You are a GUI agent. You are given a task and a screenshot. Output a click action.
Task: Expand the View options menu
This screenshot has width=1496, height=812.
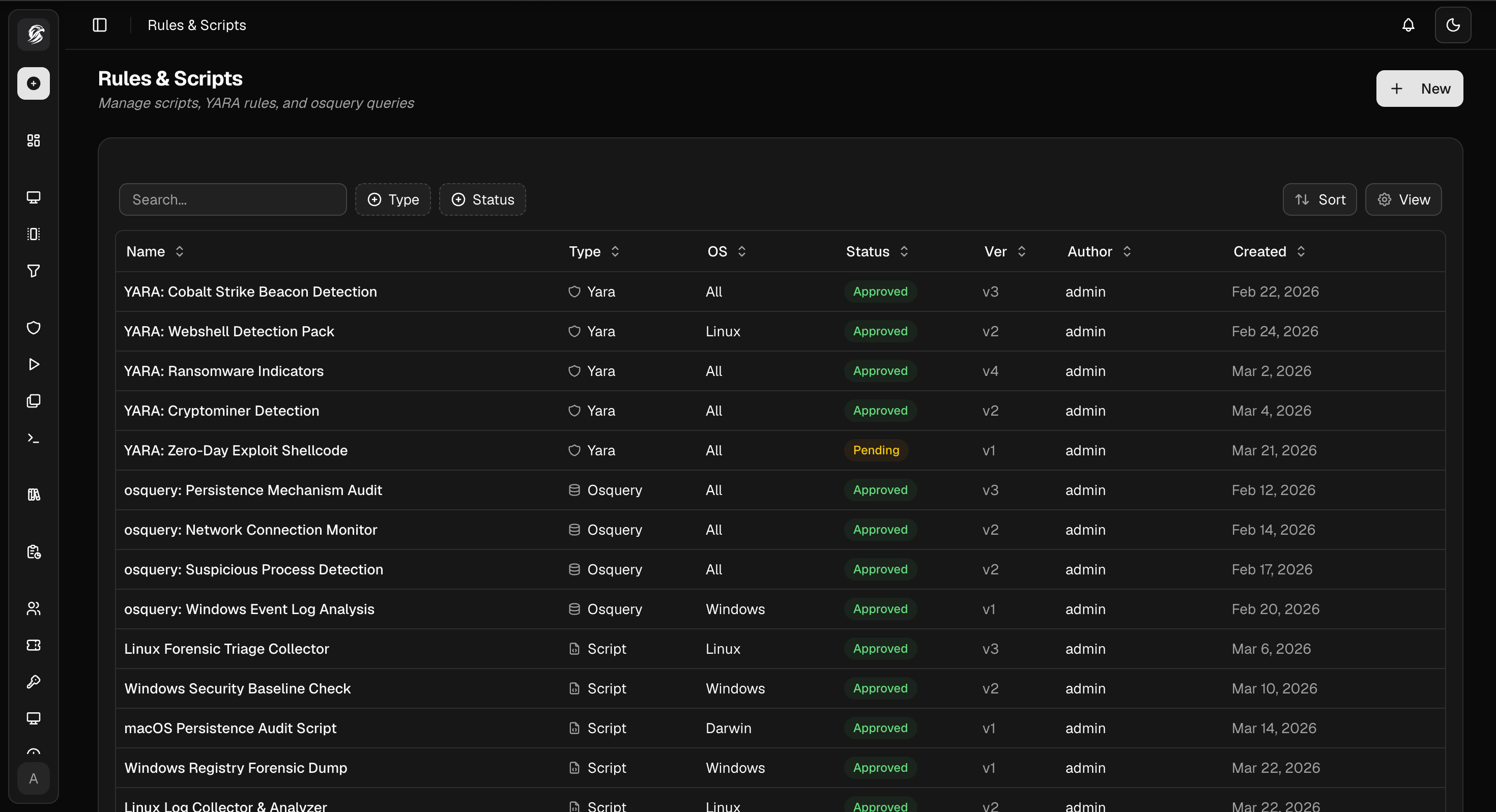[1403, 200]
